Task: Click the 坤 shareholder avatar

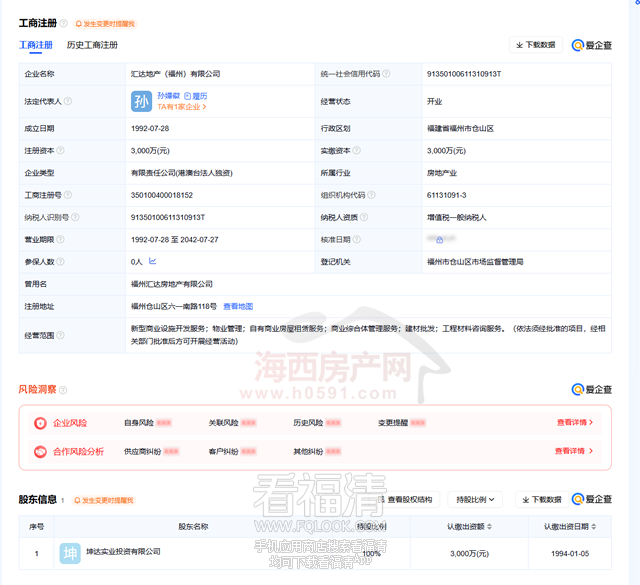Action: 70,553
